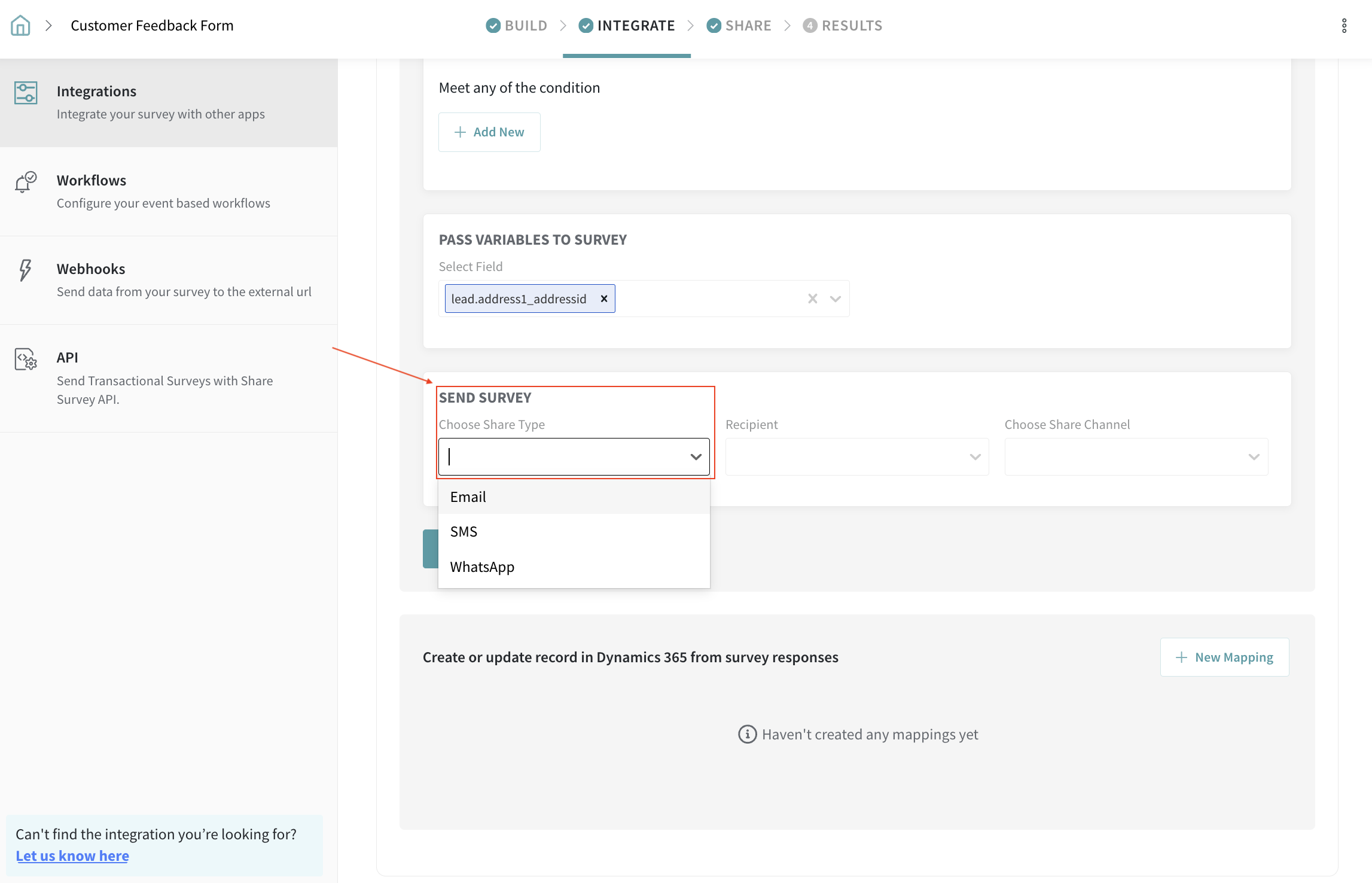The height and width of the screenshot is (883, 1372).
Task: Click the info icon beside mappings message
Action: pyautogui.click(x=747, y=734)
